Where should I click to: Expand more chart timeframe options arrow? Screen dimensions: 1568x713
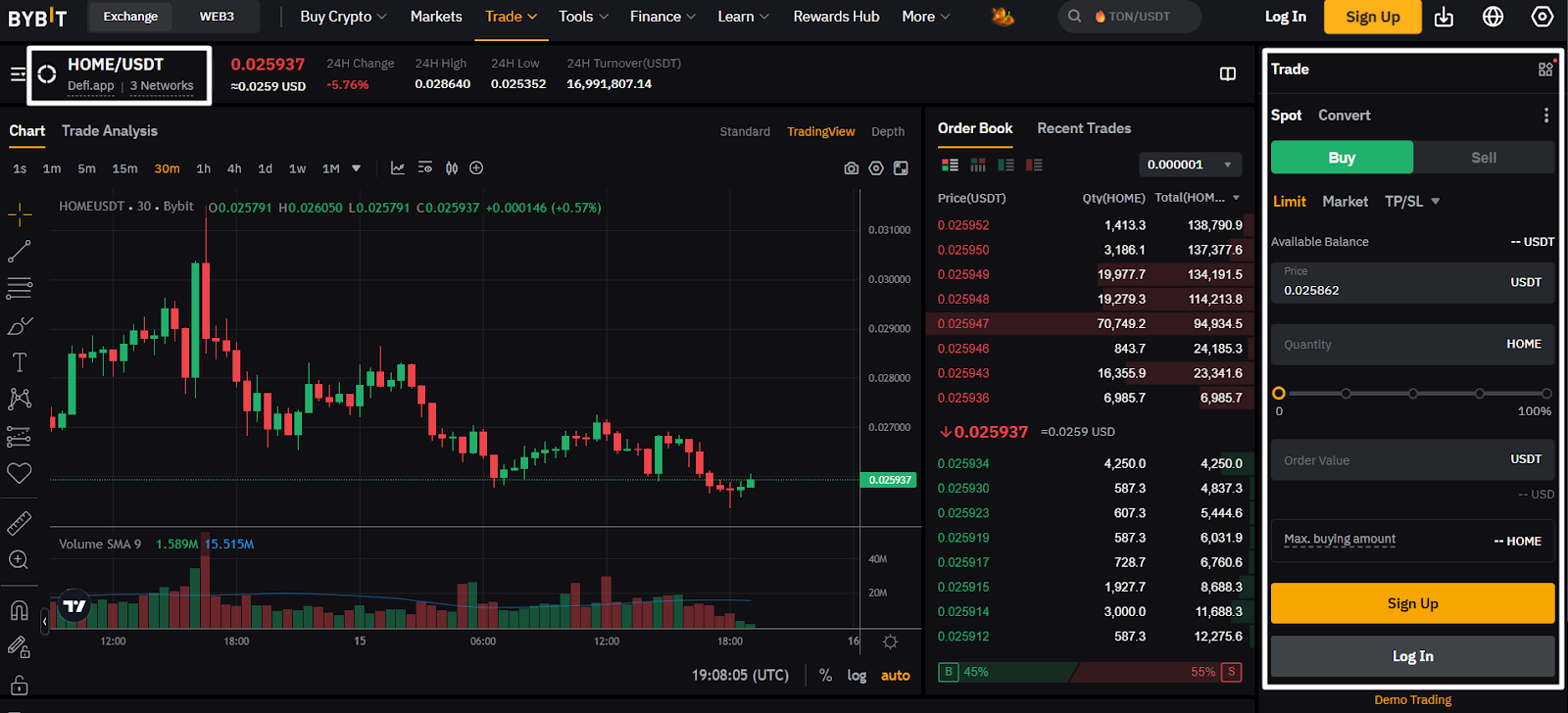tap(356, 168)
